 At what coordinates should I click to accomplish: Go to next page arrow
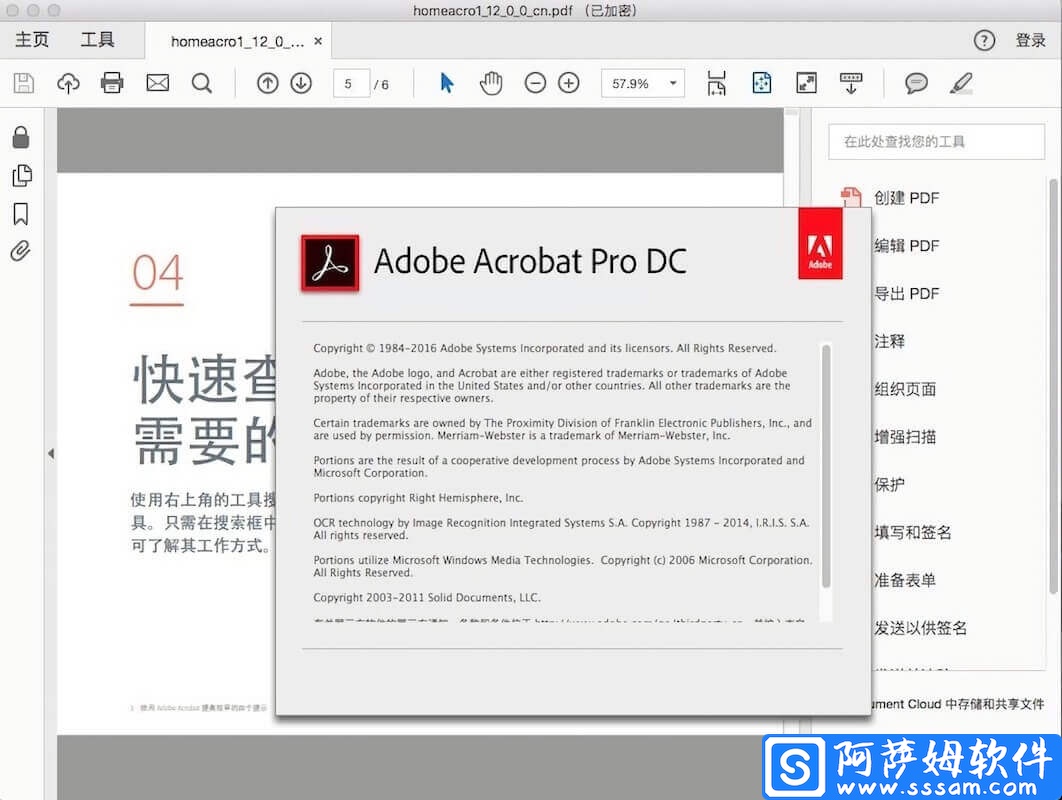coord(301,83)
